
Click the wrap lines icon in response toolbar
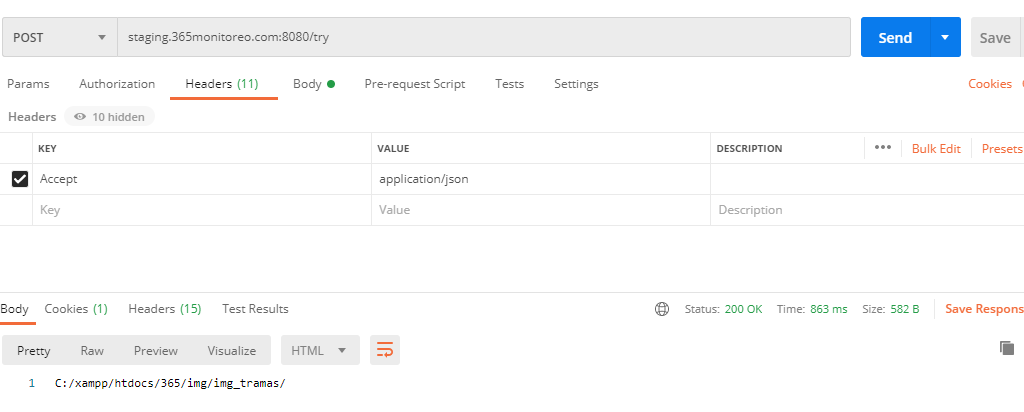tap(385, 350)
